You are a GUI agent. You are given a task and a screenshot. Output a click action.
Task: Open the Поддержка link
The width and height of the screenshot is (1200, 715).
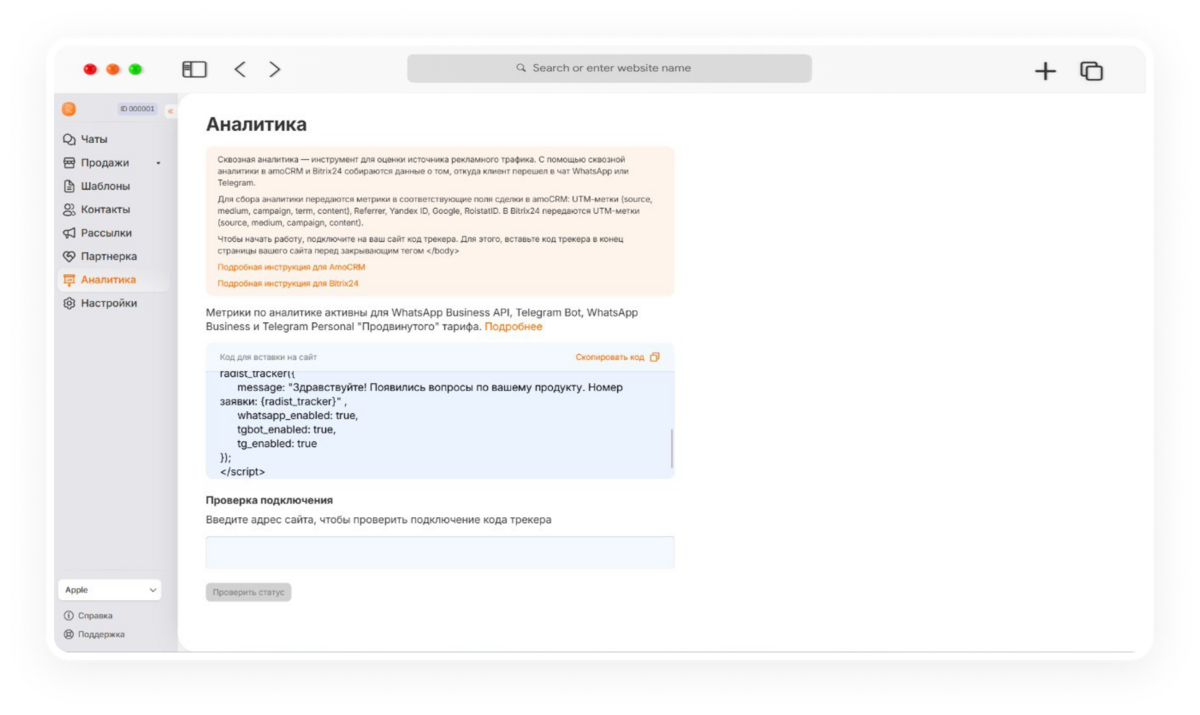(x=101, y=634)
